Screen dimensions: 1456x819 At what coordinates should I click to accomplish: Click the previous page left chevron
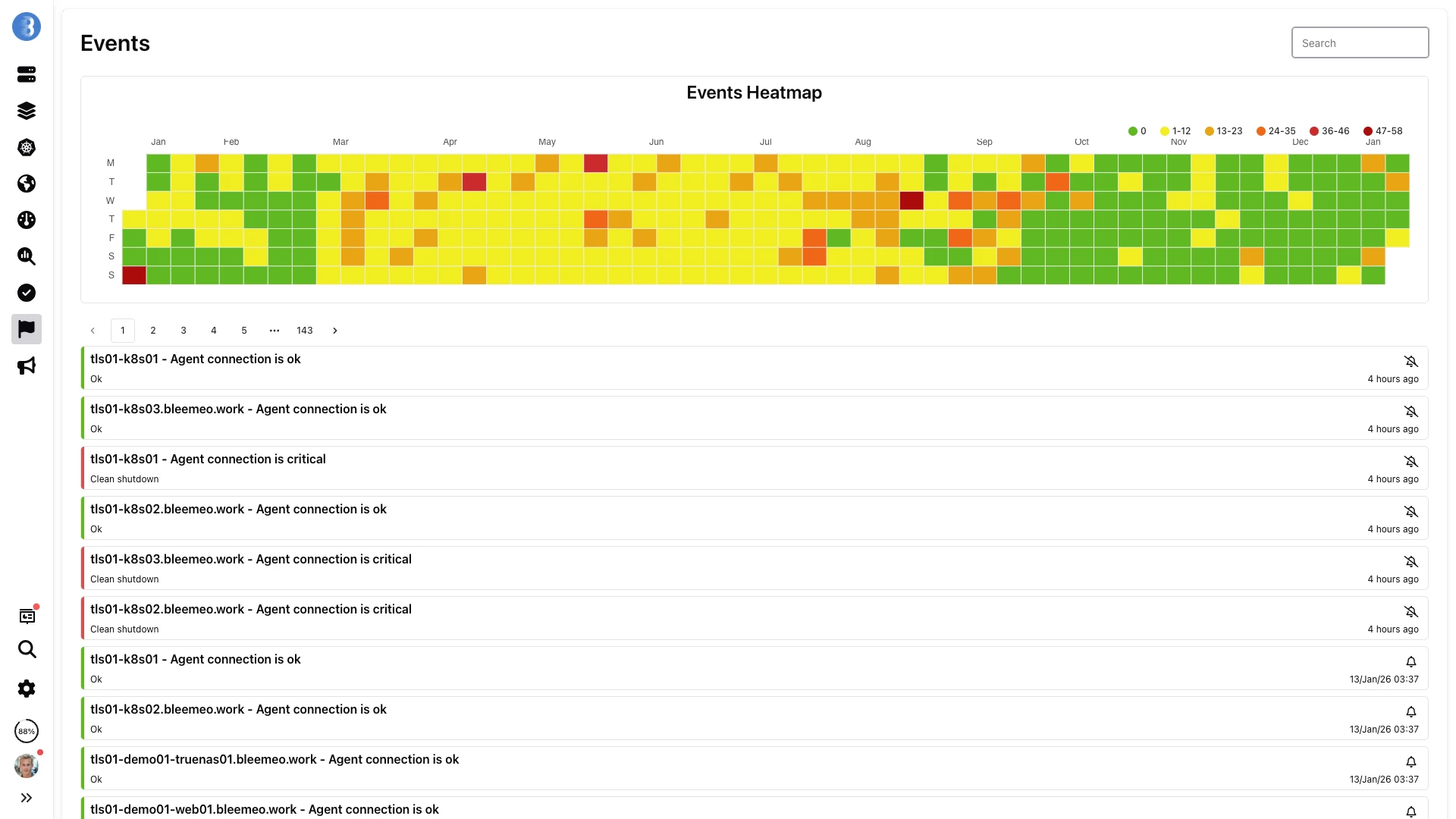pos(93,331)
